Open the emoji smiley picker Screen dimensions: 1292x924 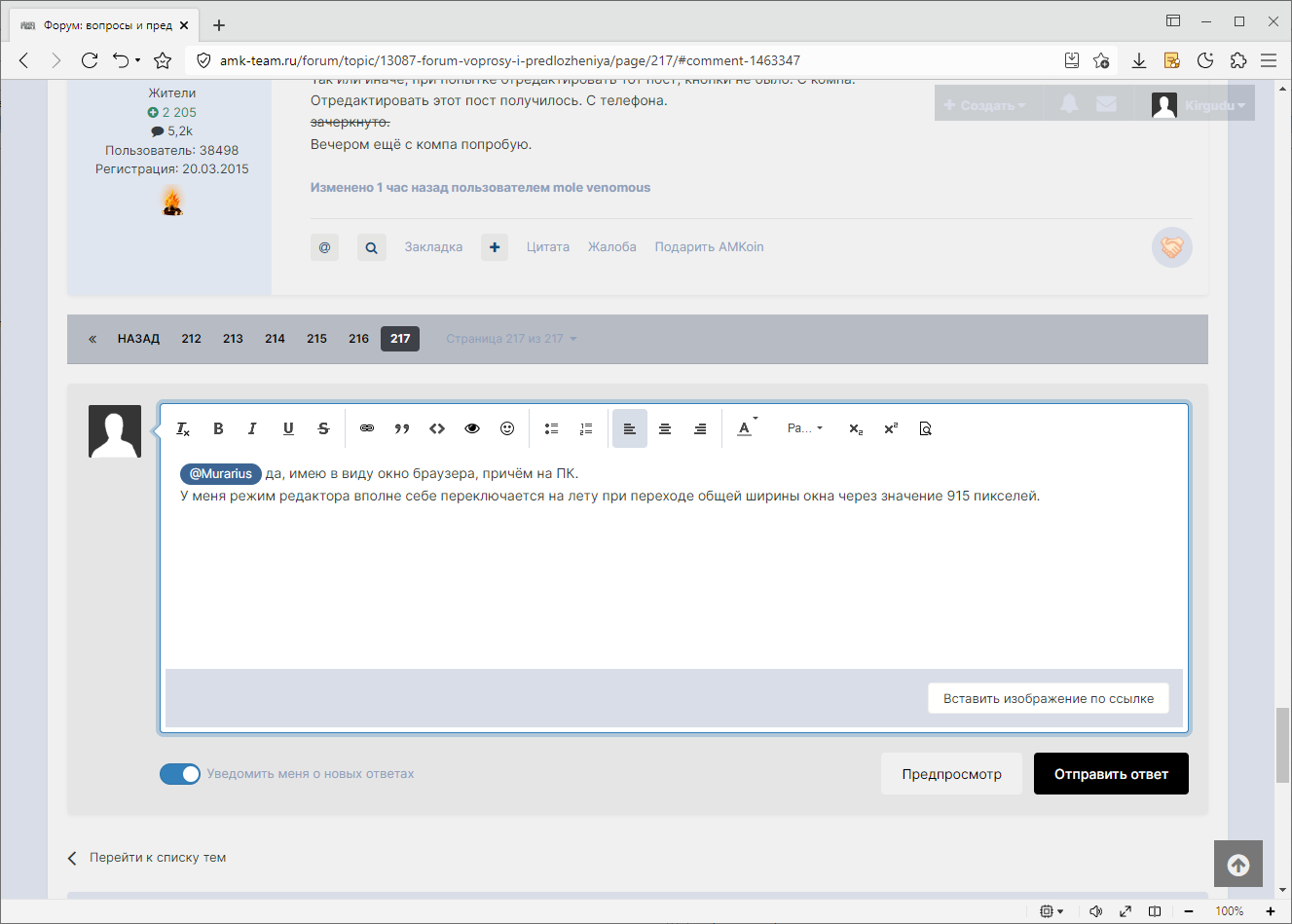point(507,428)
